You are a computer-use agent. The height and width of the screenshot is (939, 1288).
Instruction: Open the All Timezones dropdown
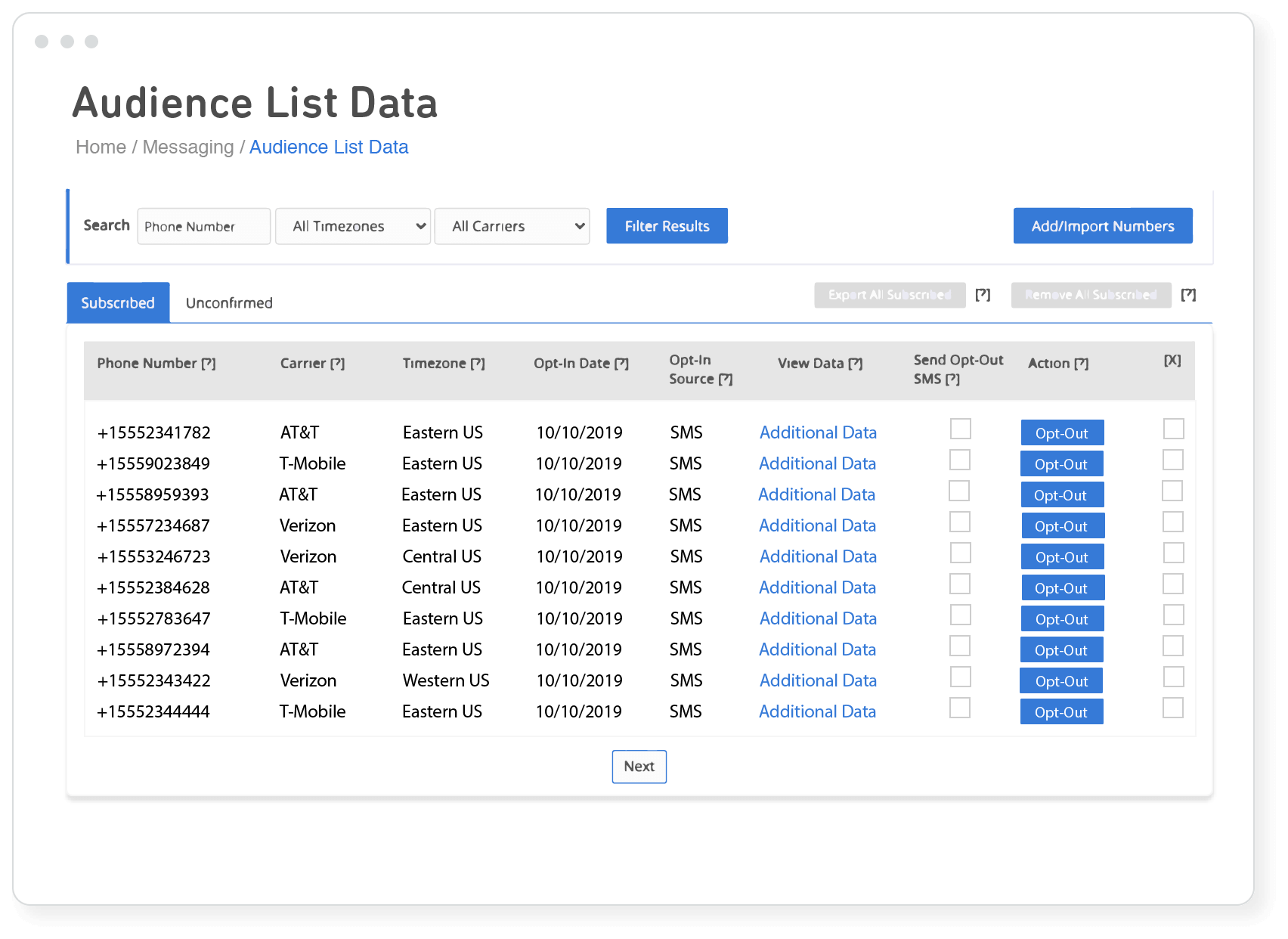(x=353, y=226)
